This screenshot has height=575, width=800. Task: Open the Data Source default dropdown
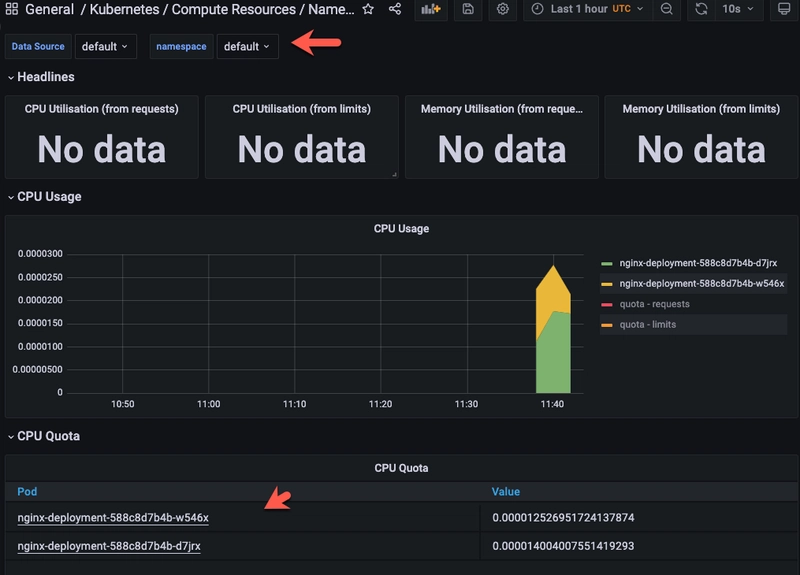[x=105, y=47]
